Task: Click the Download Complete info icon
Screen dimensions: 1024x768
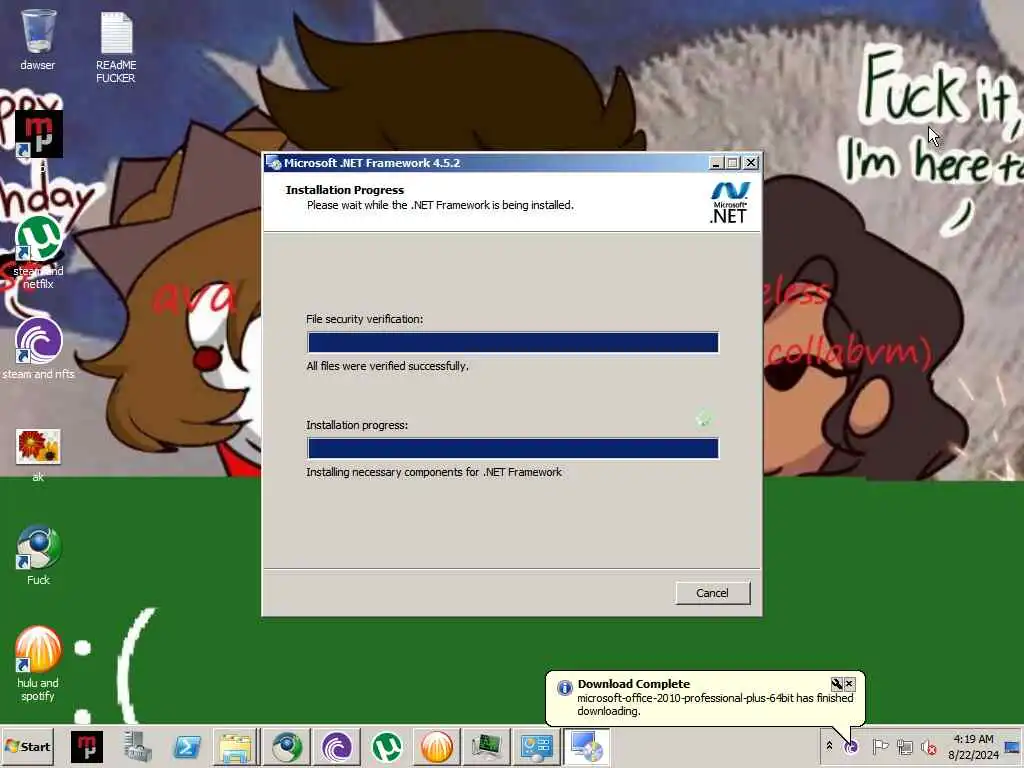Action: pyautogui.click(x=564, y=688)
